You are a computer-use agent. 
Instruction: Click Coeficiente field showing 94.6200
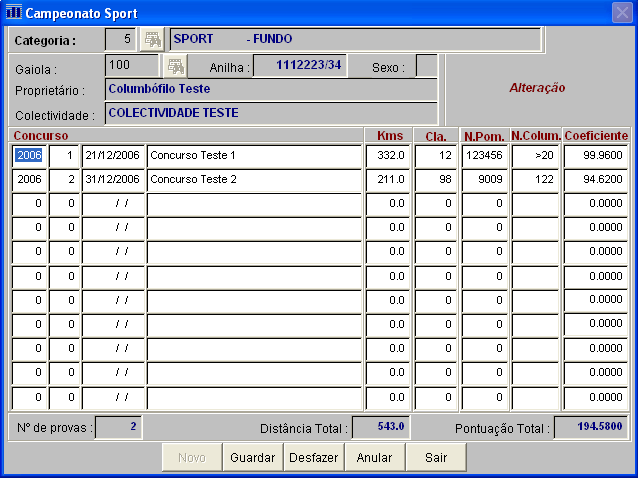[x=596, y=180]
